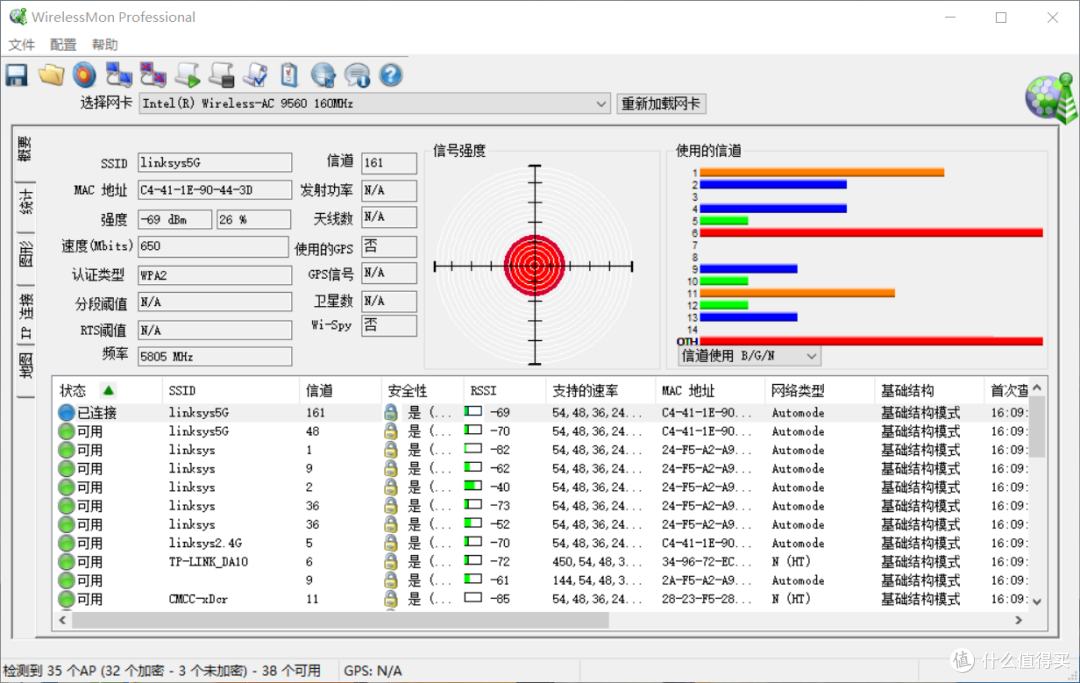Click the WirelessMon globe antenna logo
This screenshot has height=683, width=1080.
1050,98
